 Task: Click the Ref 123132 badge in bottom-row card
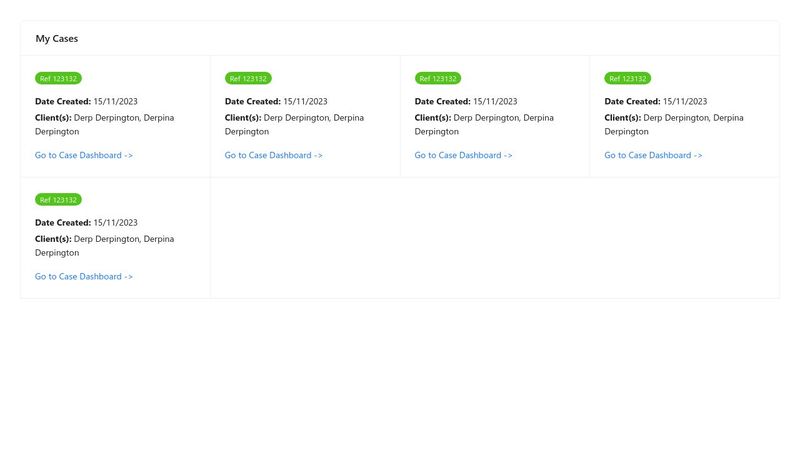[x=59, y=199]
